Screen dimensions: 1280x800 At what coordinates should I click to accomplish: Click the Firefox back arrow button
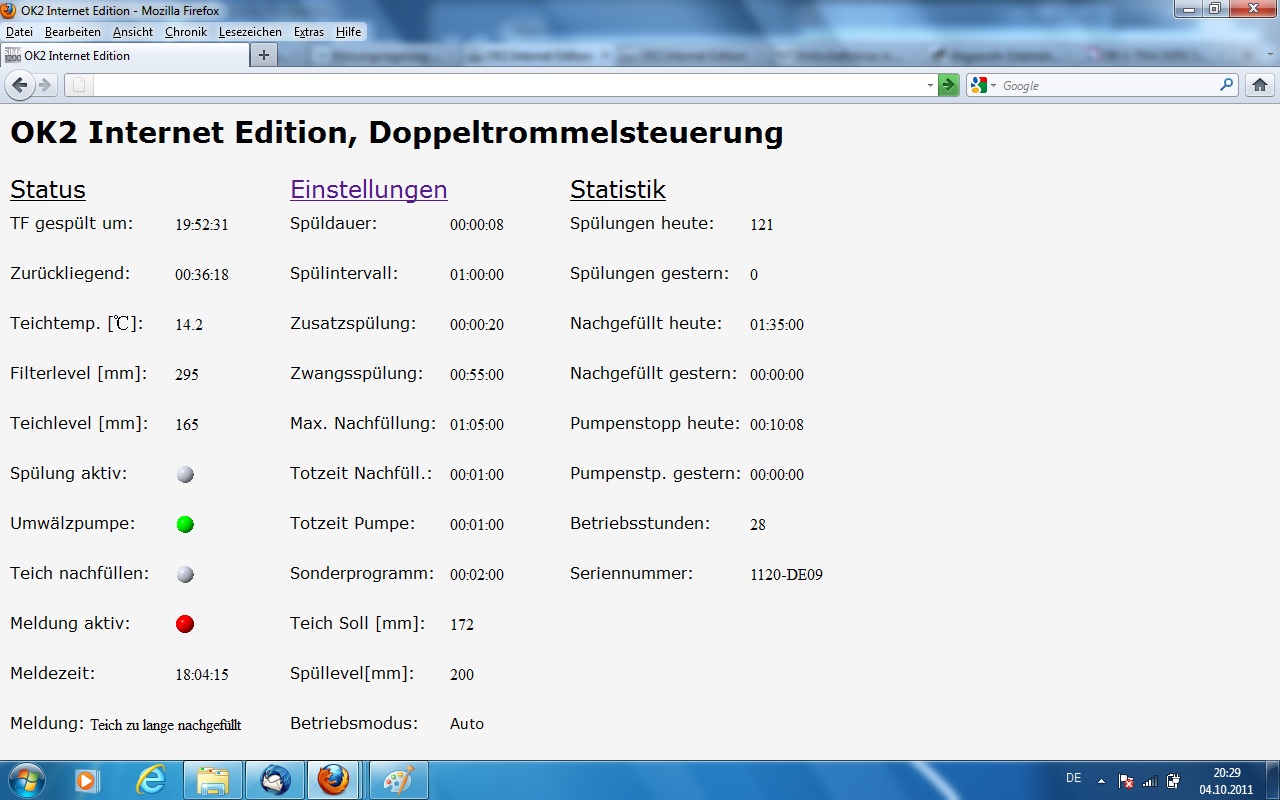click(20, 85)
